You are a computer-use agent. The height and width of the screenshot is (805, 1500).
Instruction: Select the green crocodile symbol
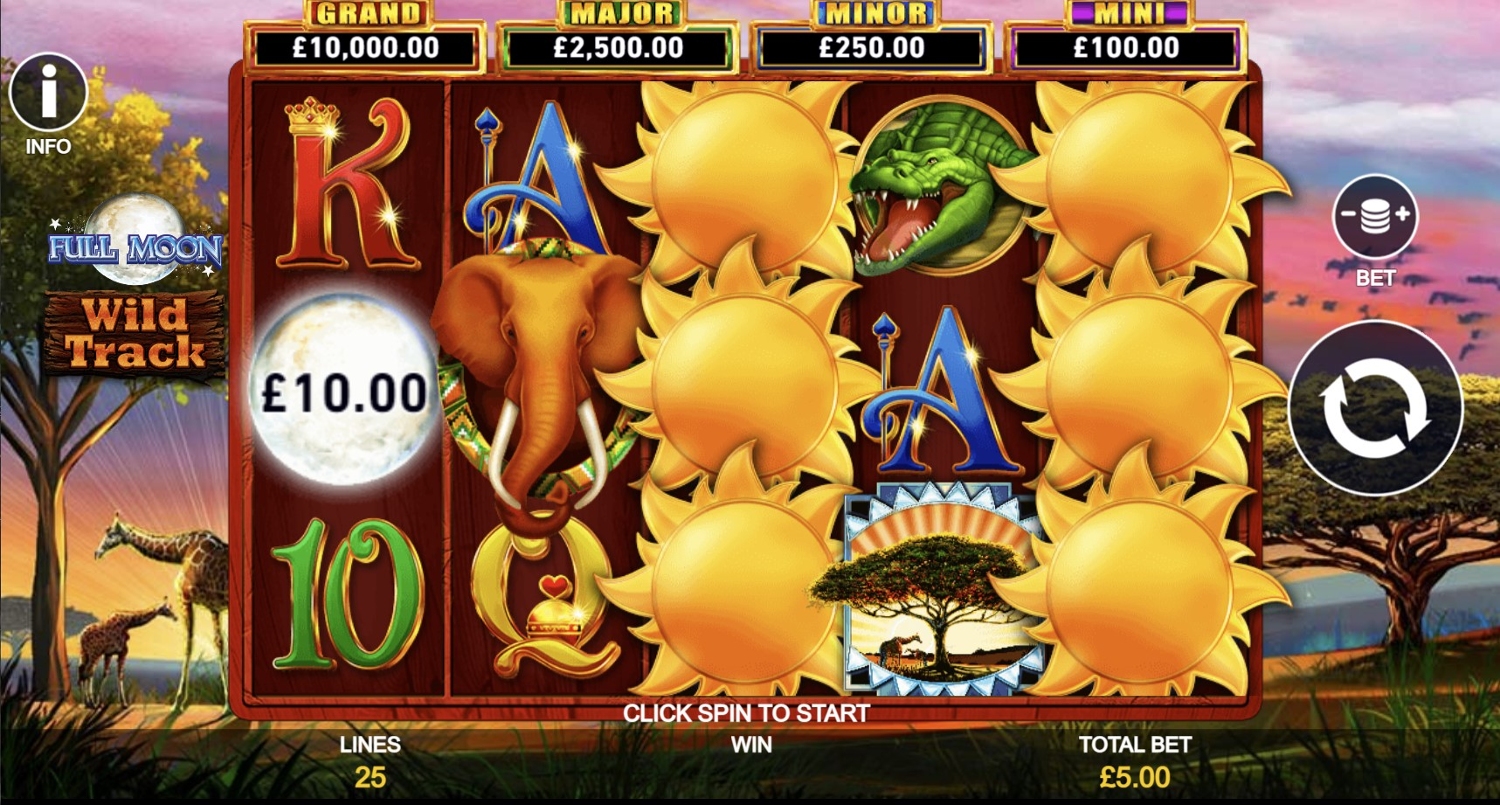(942, 186)
